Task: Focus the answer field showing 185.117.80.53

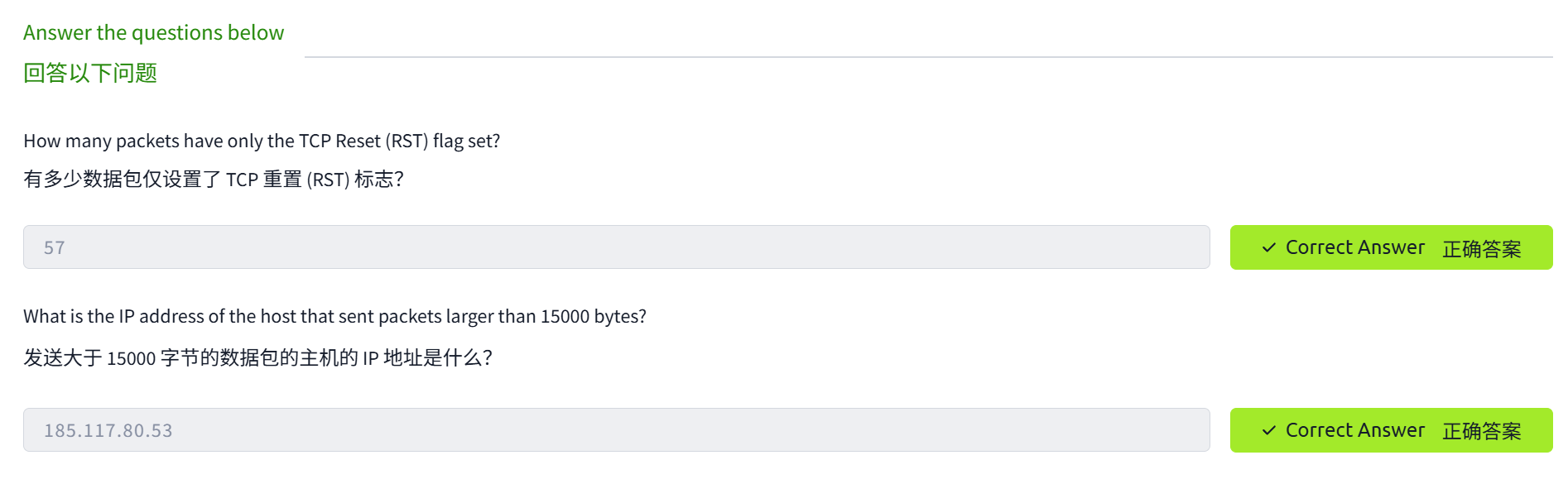Action: click(616, 430)
